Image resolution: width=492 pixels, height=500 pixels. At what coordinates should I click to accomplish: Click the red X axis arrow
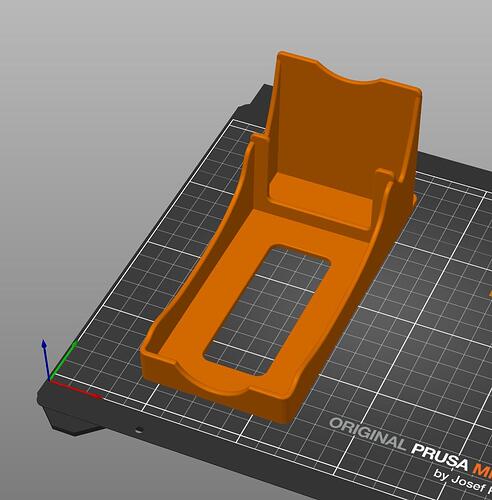tap(76, 389)
